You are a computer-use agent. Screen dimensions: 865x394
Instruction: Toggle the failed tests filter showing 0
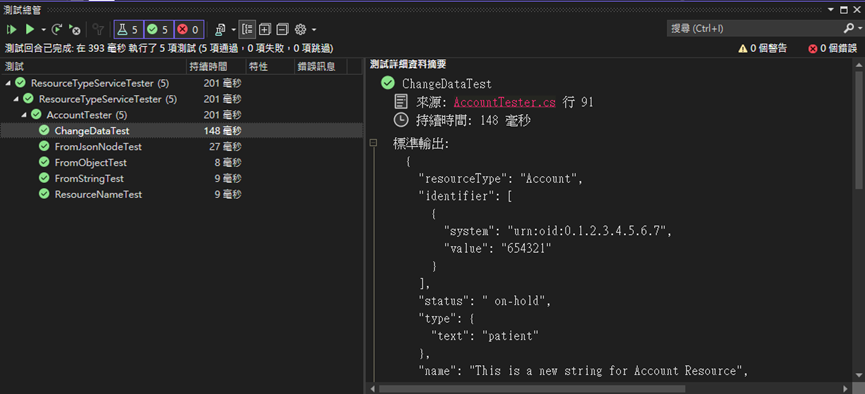coord(189,29)
